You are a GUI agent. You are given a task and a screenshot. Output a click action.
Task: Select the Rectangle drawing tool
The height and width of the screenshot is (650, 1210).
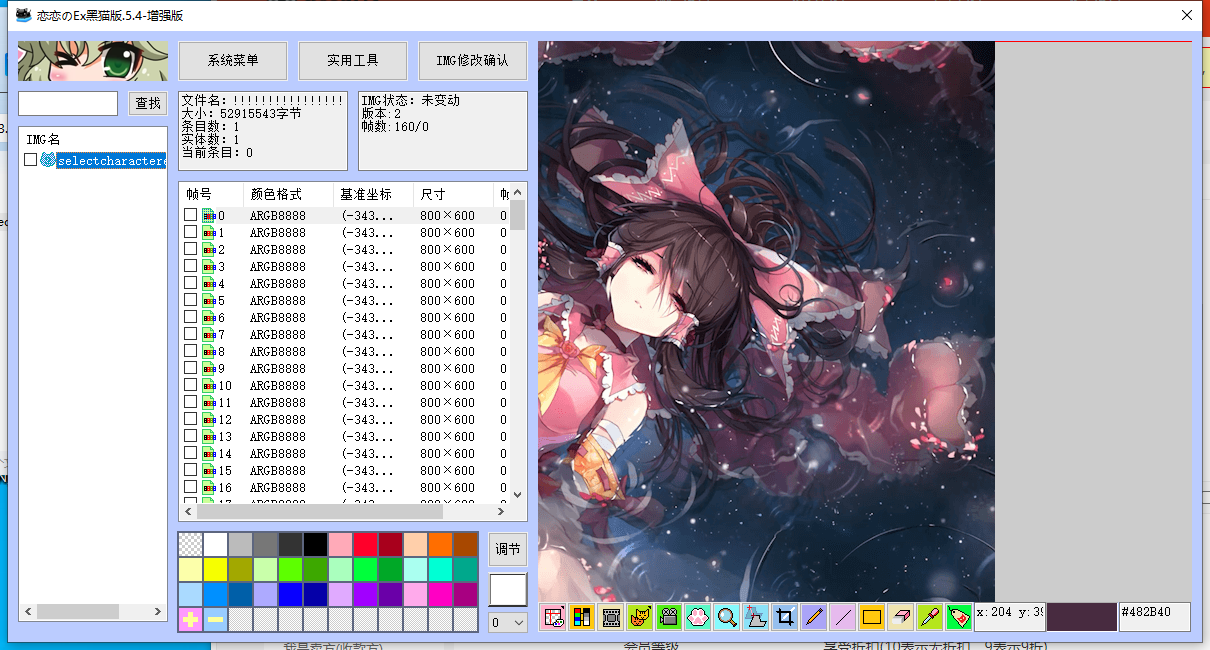pyautogui.click(x=870, y=617)
